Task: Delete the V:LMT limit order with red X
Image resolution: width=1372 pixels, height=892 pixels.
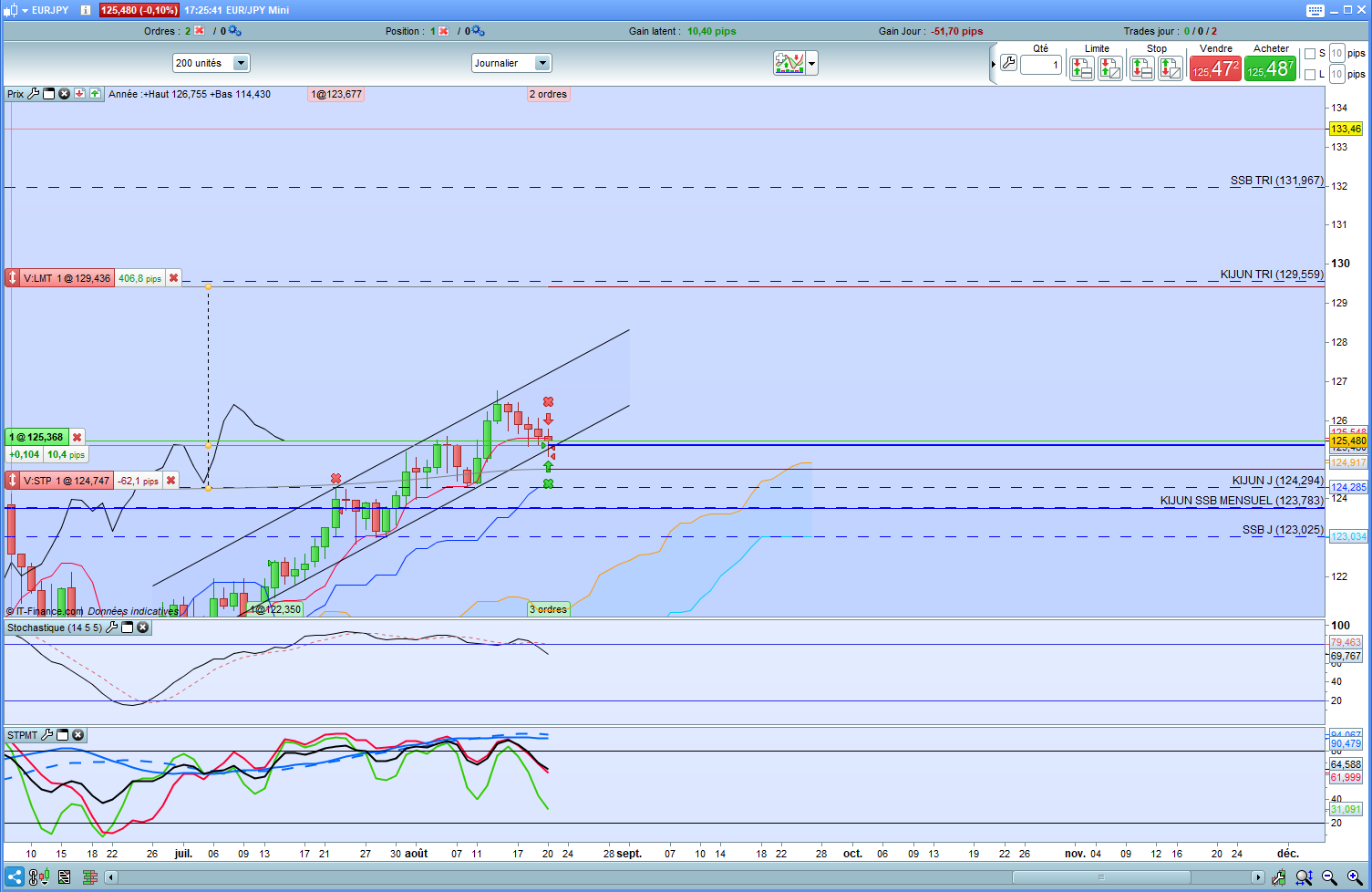Action: pyautogui.click(x=173, y=278)
